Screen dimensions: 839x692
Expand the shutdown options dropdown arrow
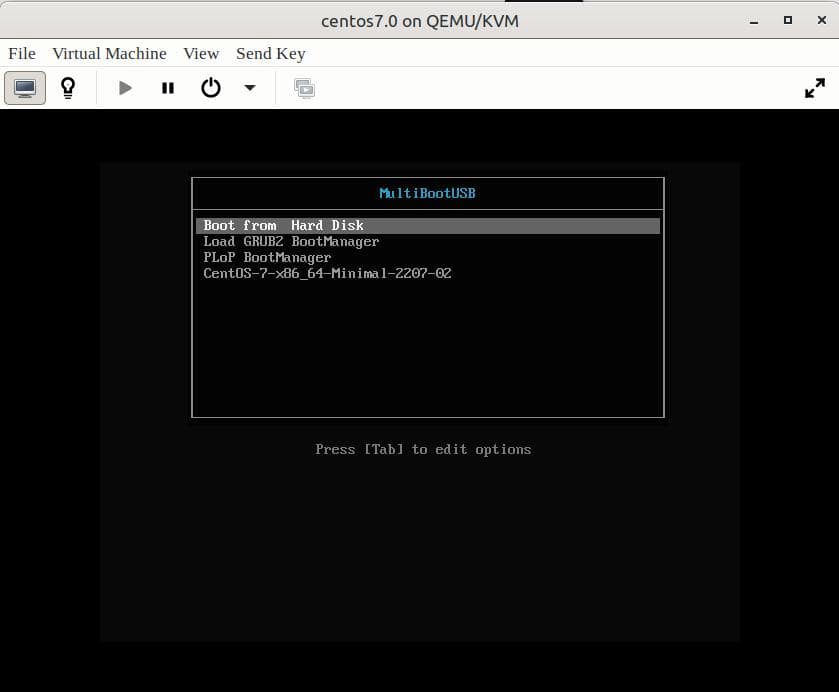[250, 88]
